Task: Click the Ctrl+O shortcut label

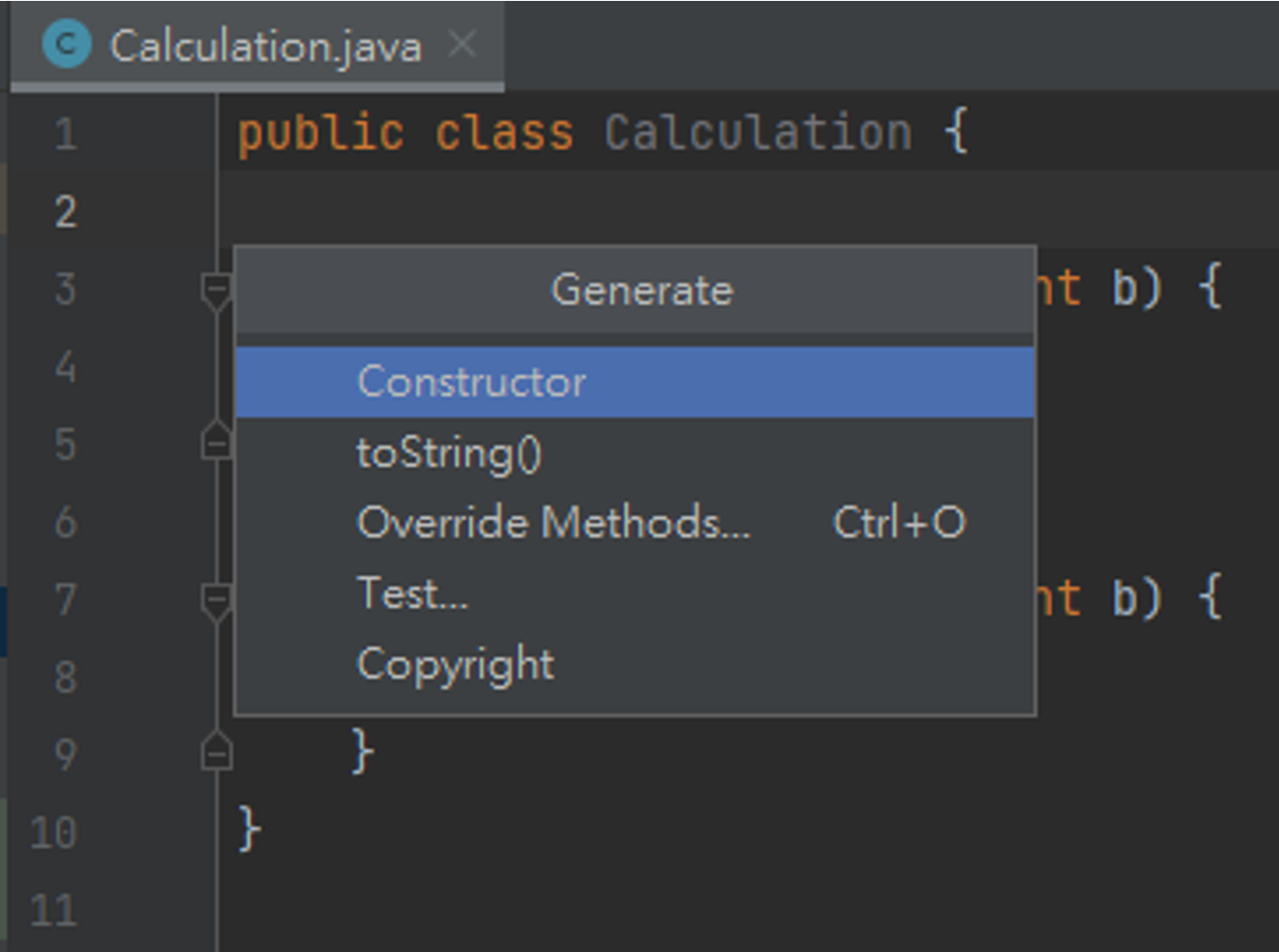Action: 899,522
